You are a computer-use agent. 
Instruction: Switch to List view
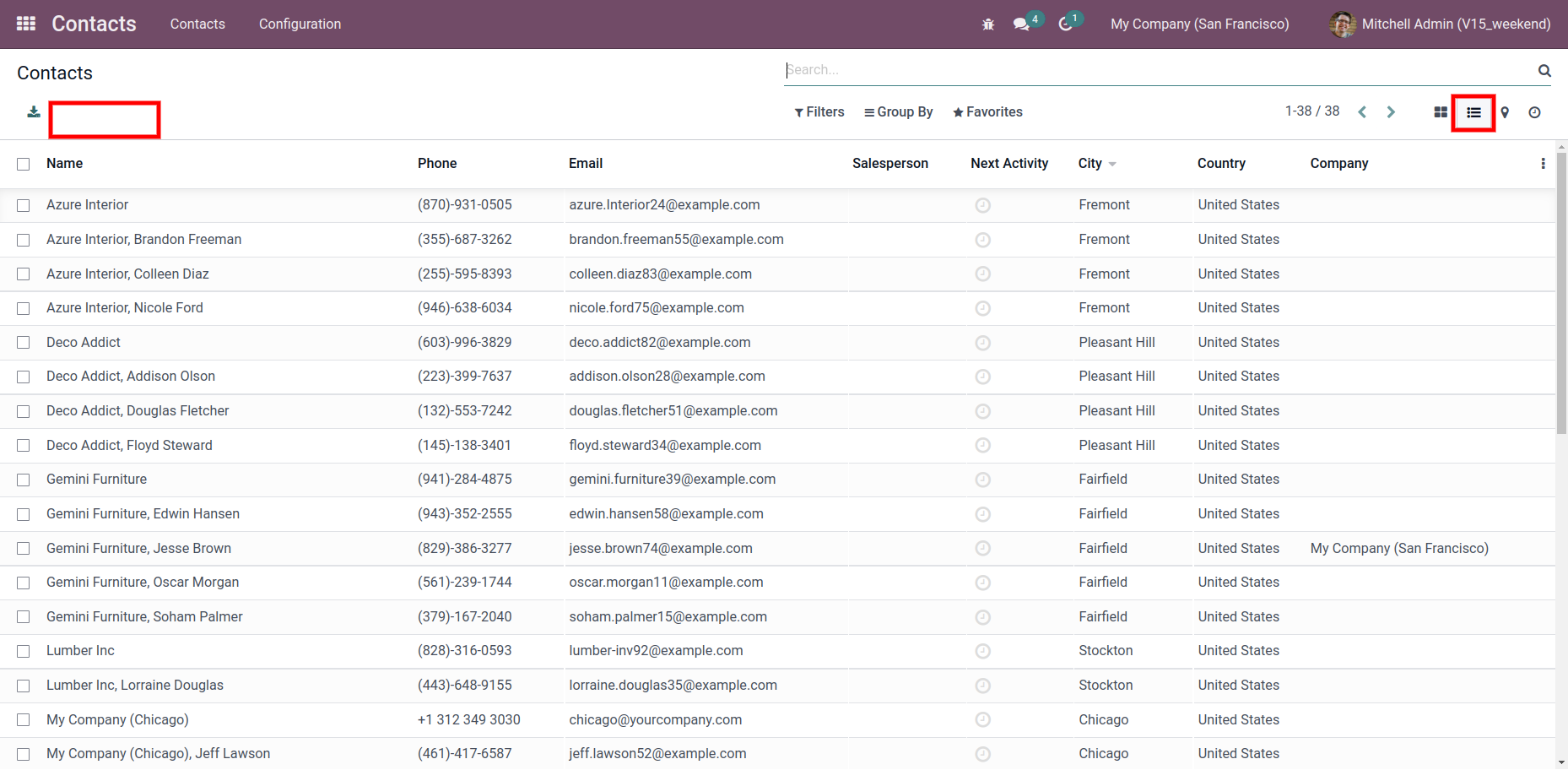1473,112
